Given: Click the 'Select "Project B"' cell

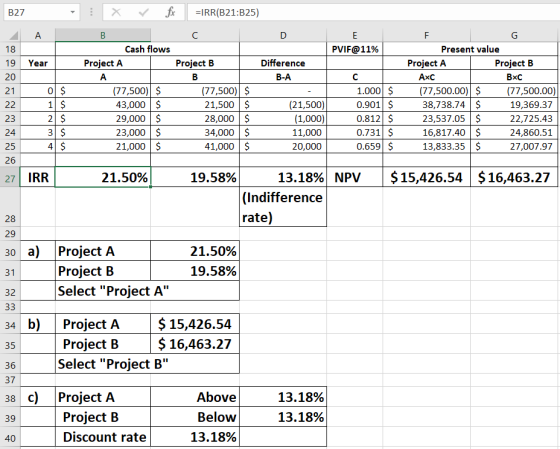Looking at the screenshot, I should (147, 364).
